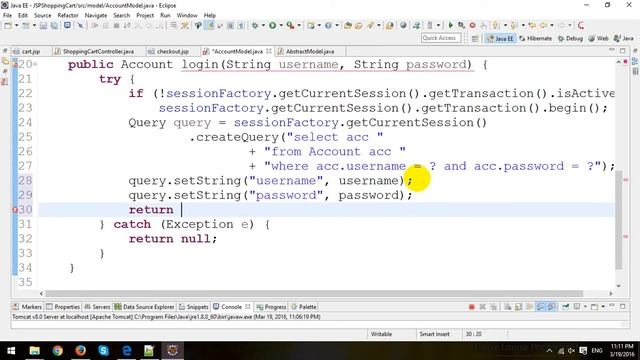
Task: Open the Navigate menu
Action: click(96, 16)
